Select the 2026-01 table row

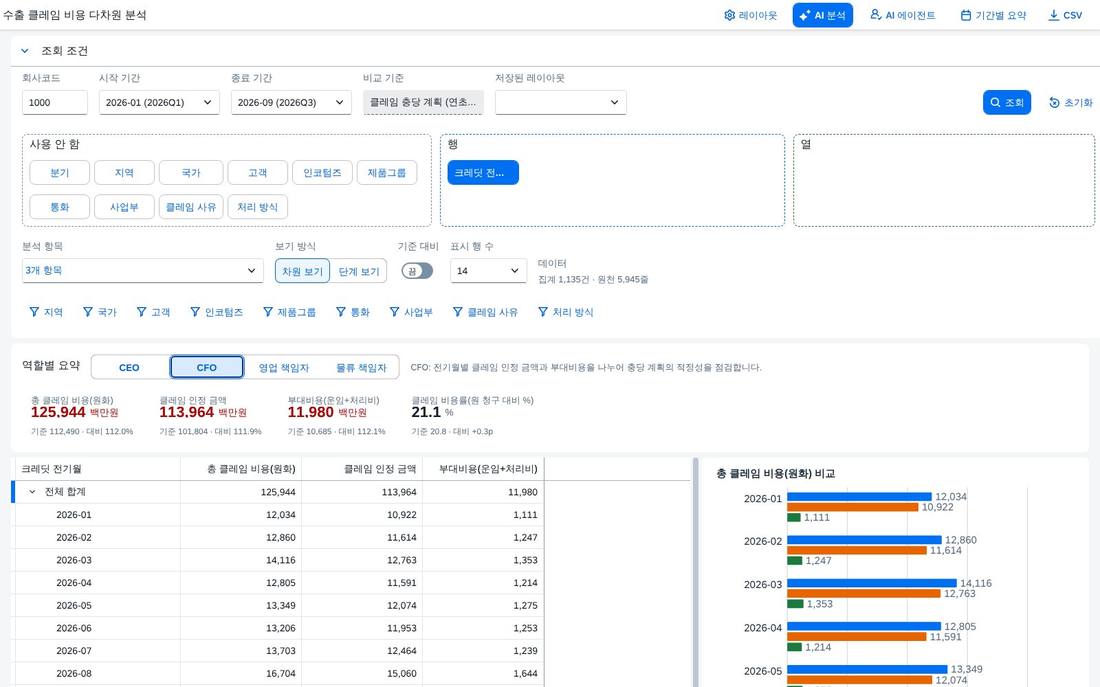279,514
